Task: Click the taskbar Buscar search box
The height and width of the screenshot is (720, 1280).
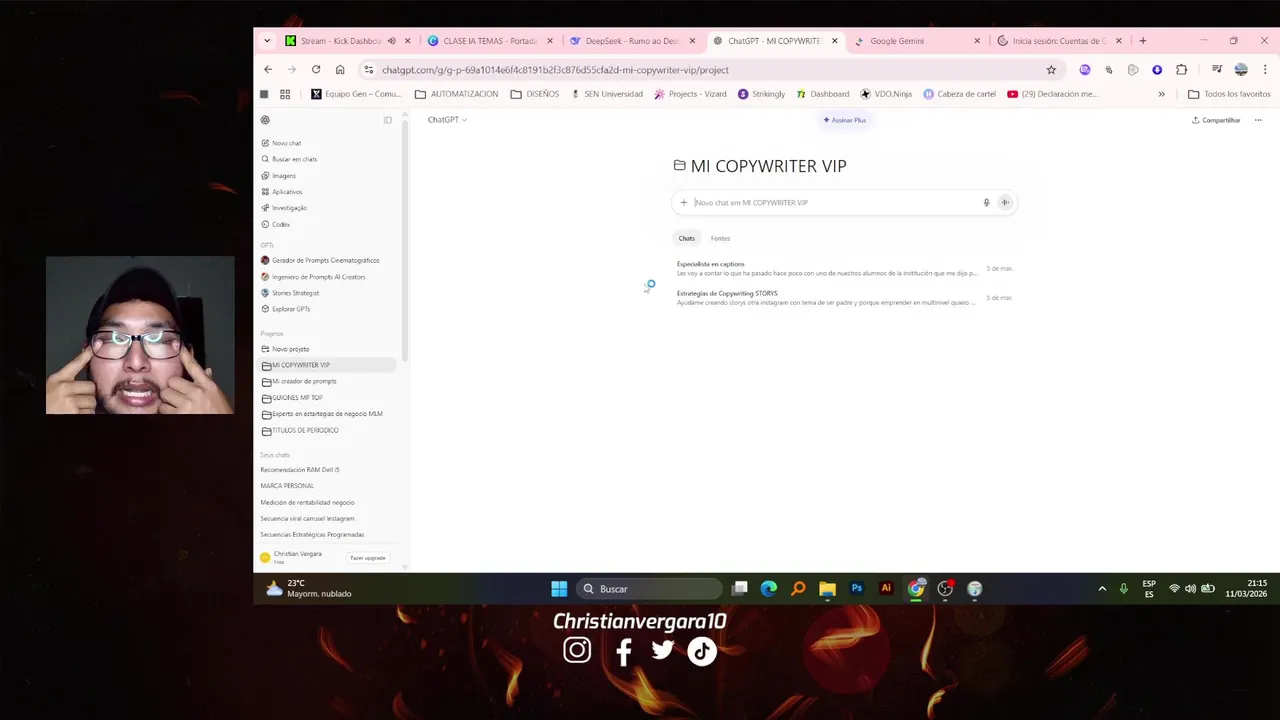Action: coord(650,589)
